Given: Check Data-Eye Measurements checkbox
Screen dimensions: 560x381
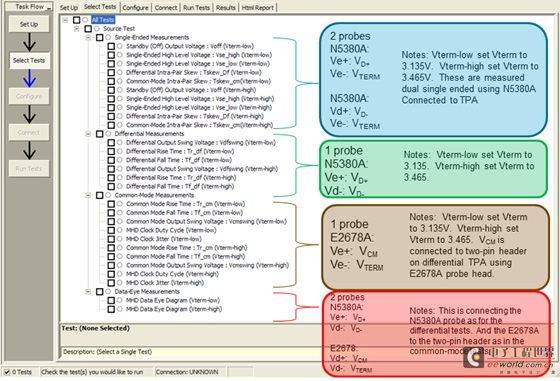Looking at the screenshot, I should [x=100, y=292].
